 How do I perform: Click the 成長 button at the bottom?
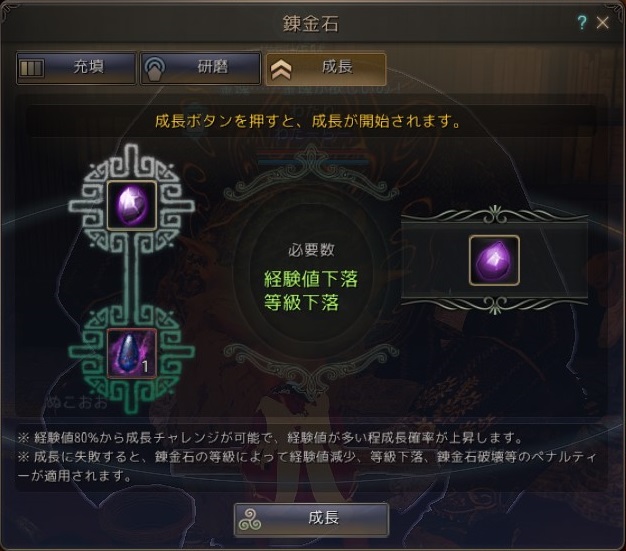tap(311, 519)
